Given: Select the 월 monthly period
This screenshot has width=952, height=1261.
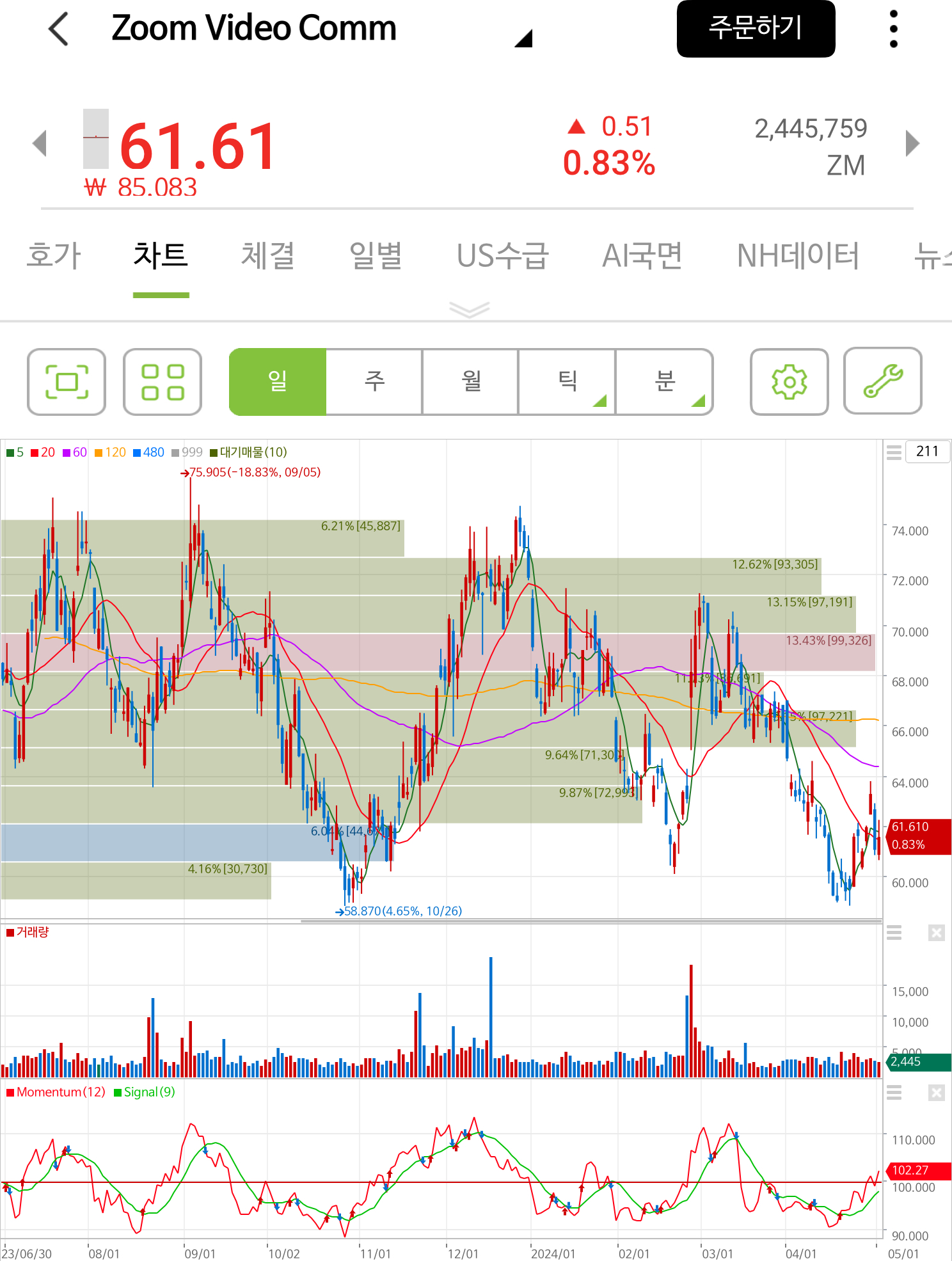Looking at the screenshot, I should [x=471, y=382].
